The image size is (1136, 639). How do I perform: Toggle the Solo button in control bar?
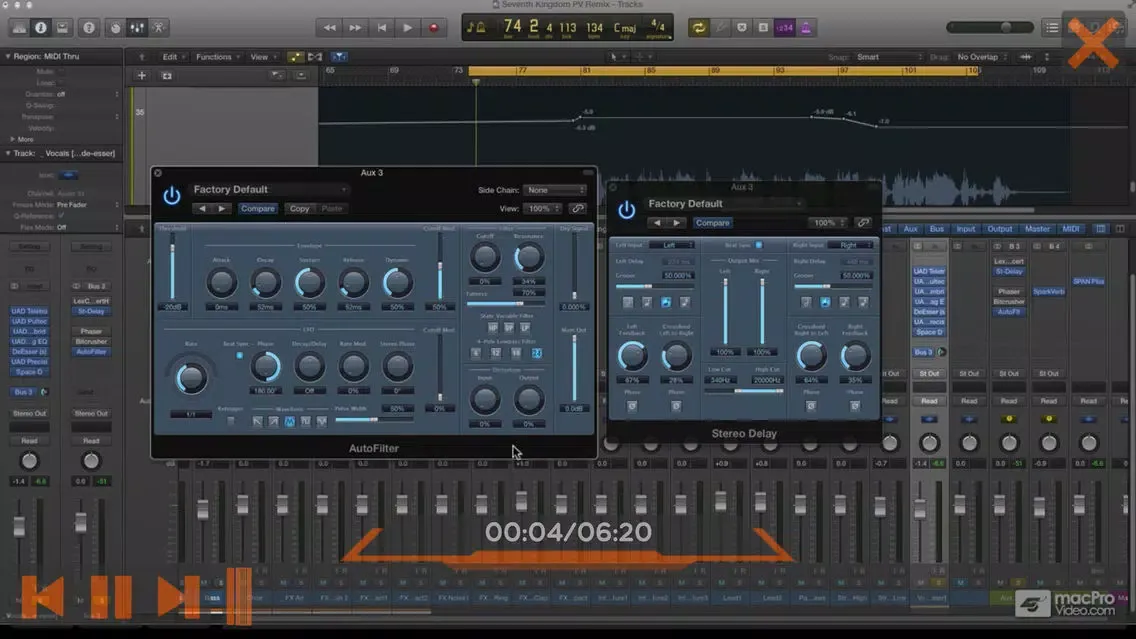(763, 28)
